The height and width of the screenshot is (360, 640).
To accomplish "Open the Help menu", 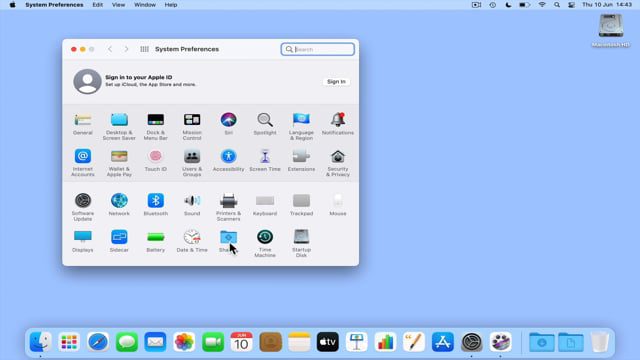I will tap(171, 5).
